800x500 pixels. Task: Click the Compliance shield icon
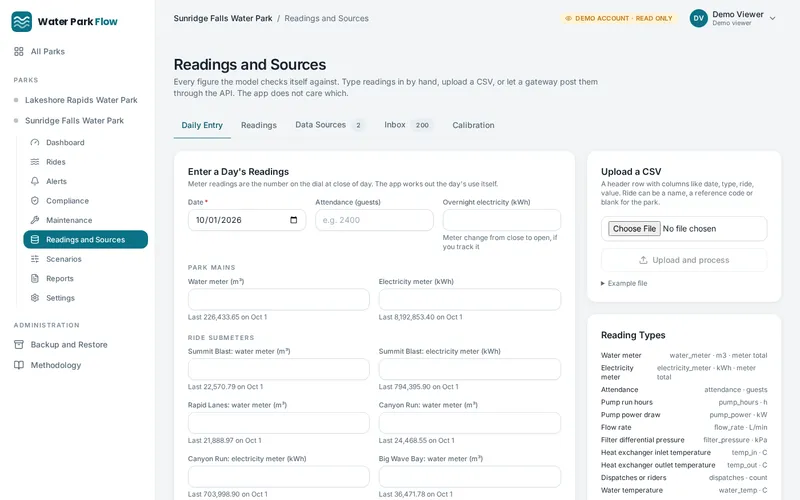tap(35, 201)
